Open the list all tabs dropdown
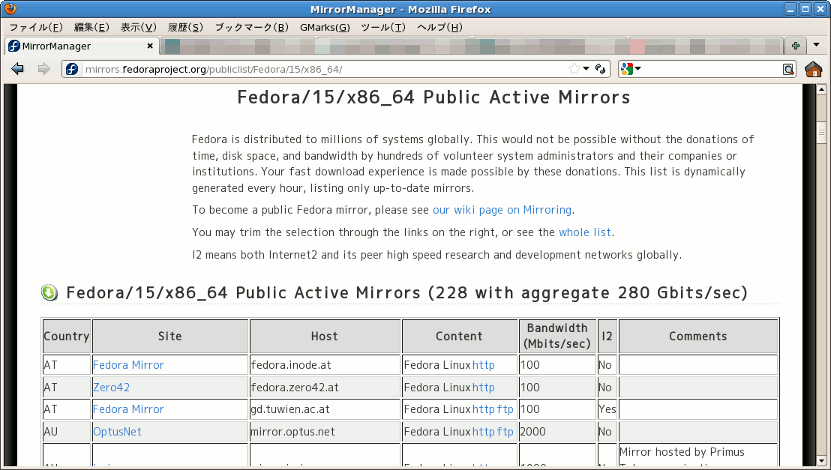Image resolution: width=831 pixels, height=470 pixels. click(x=818, y=46)
